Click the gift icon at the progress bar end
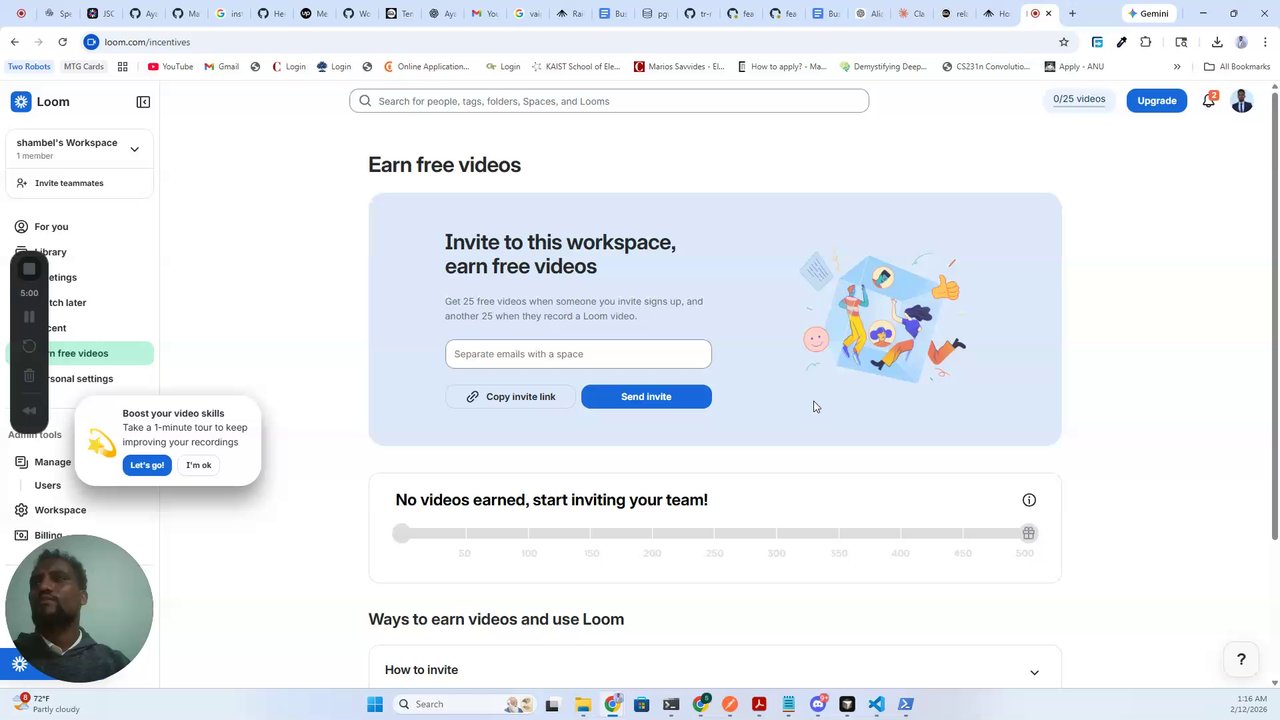The width and height of the screenshot is (1280, 720). pos(1028,534)
